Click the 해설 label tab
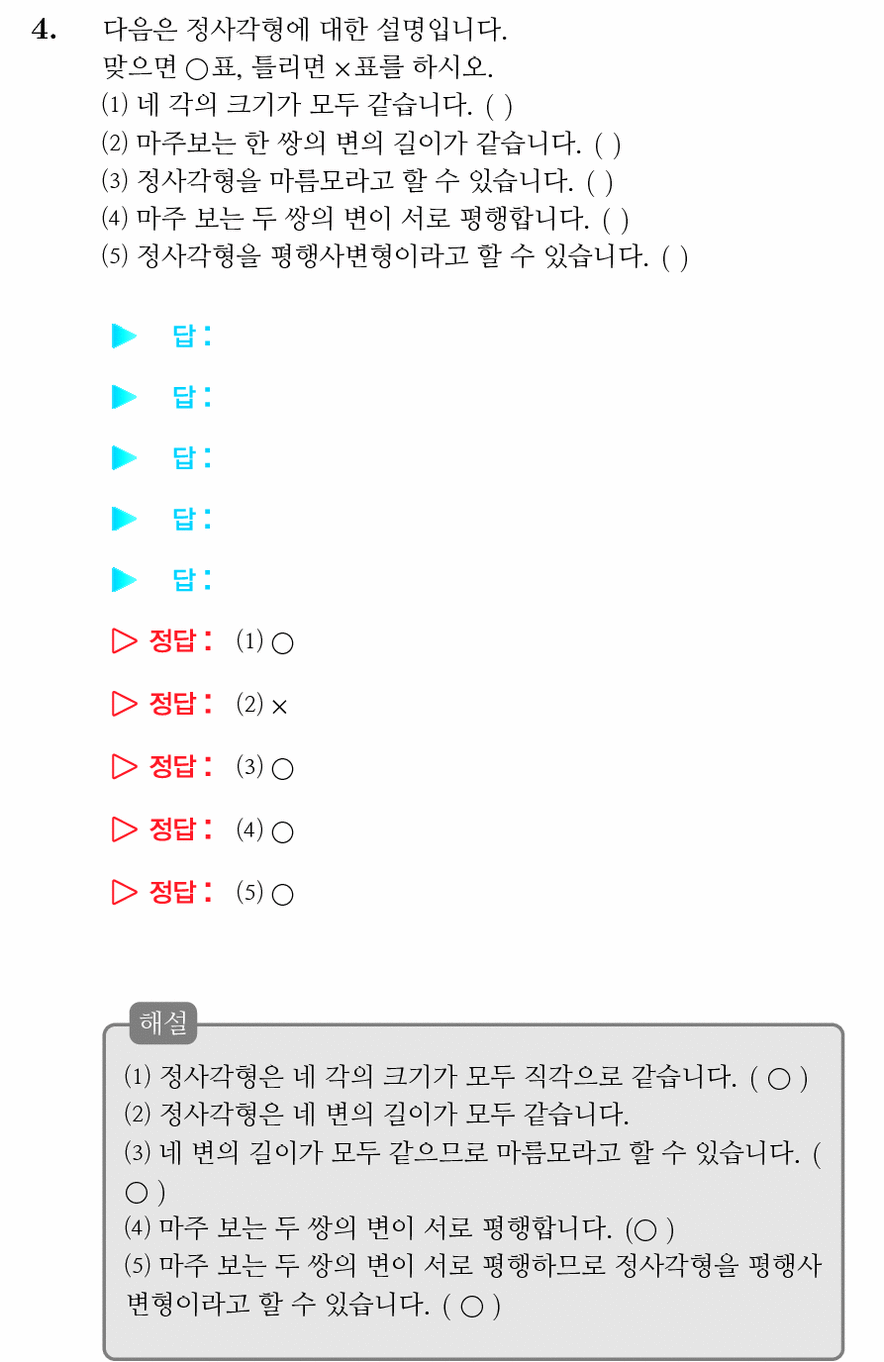 coord(164,1022)
